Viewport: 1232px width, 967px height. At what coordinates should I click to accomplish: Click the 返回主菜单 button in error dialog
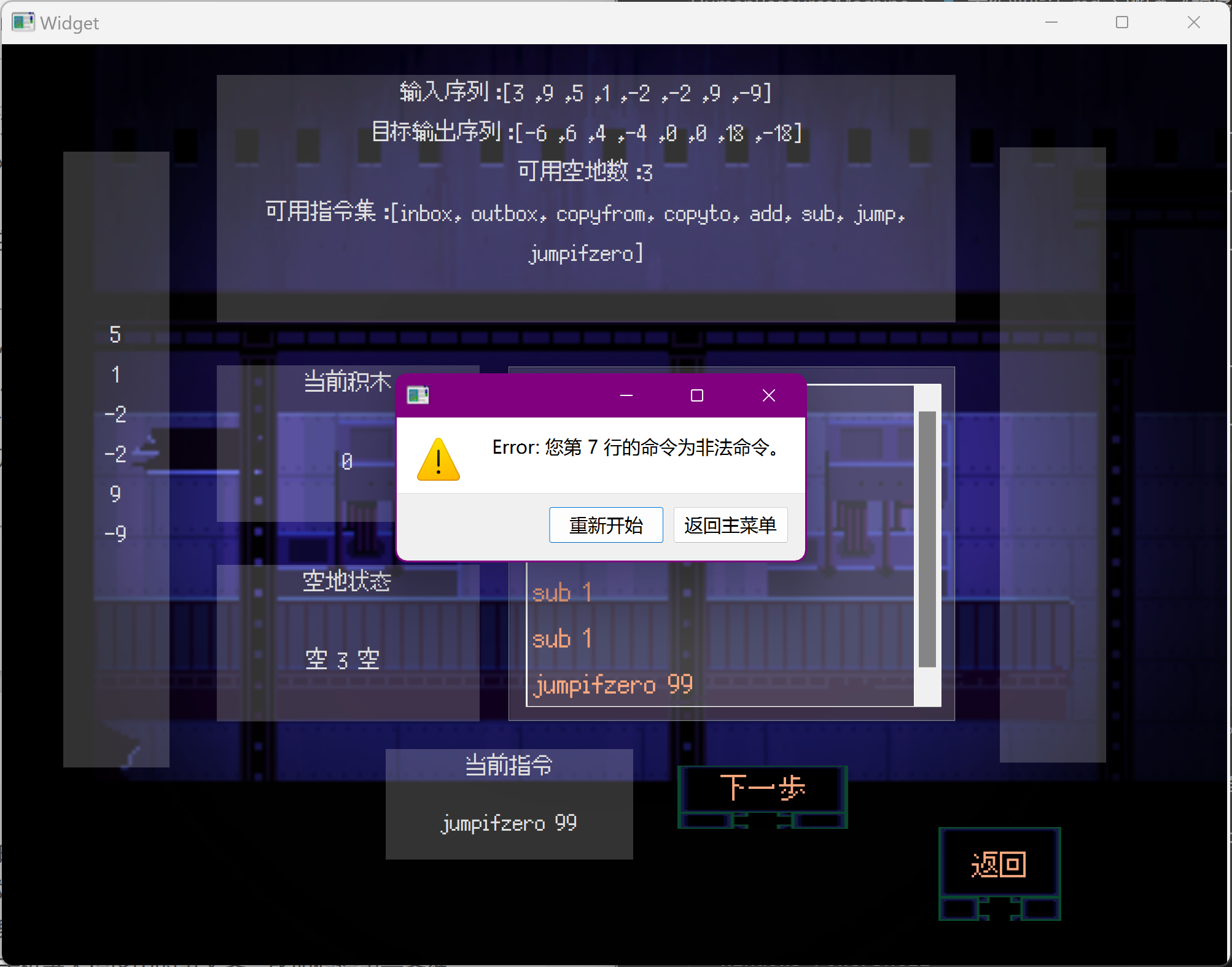(x=730, y=525)
